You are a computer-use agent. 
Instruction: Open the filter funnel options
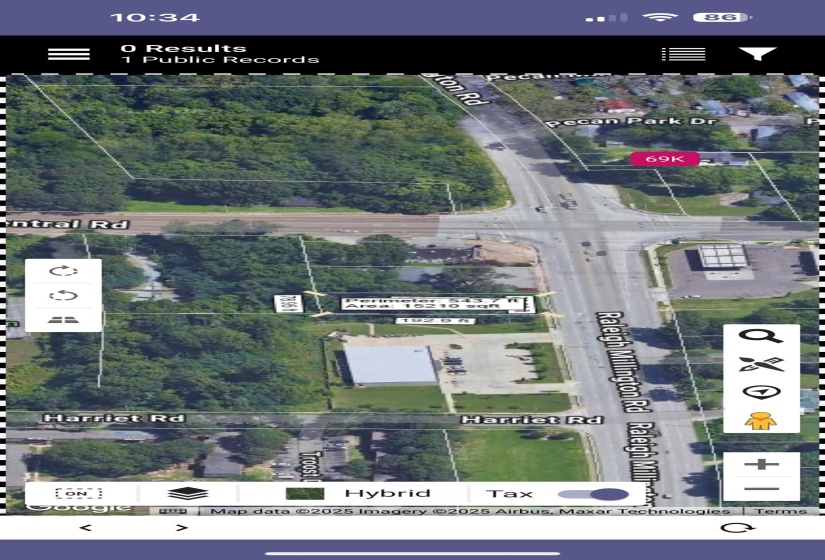click(757, 53)
